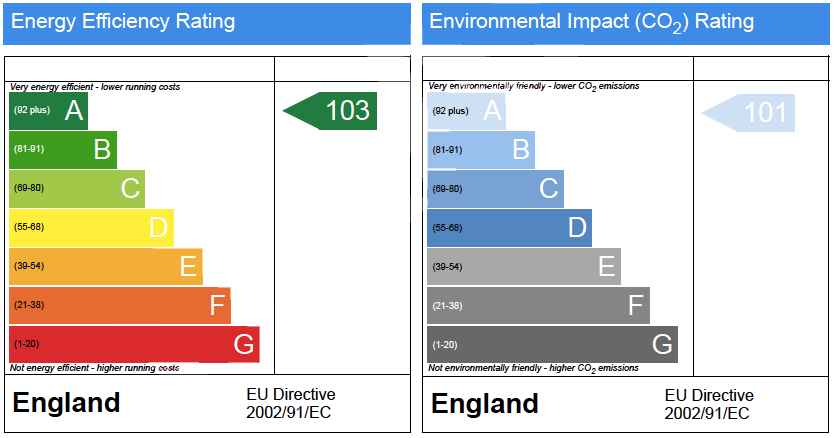The image size is (834, 438).
Task: Click the green 103 energy rating arrow
Action: click(x=330, y=111)
